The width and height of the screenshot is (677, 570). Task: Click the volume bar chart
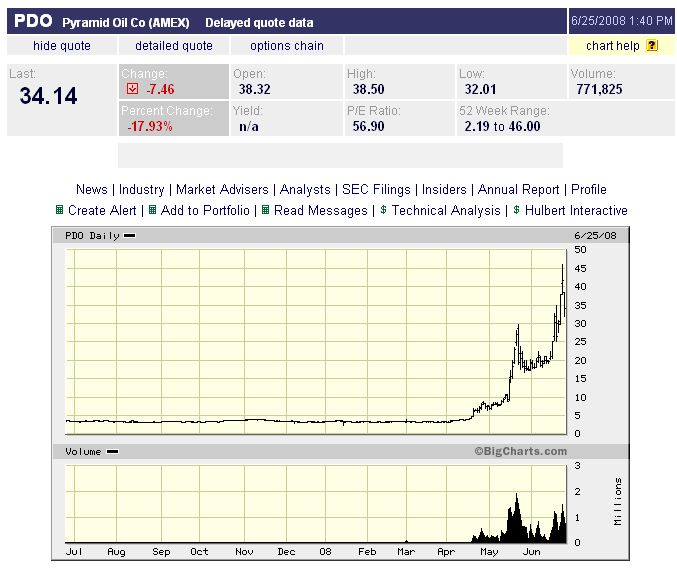click(316, 504)
